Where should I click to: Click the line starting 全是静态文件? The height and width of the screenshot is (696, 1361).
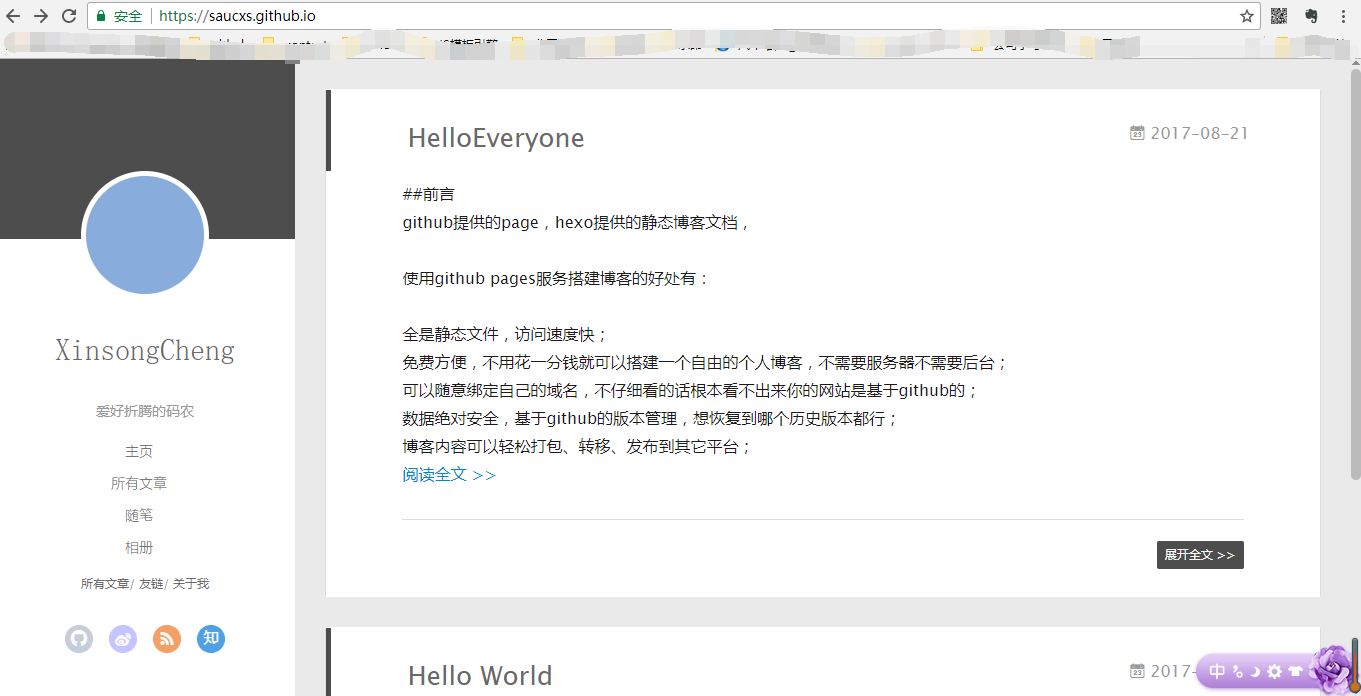pos(506,335)
